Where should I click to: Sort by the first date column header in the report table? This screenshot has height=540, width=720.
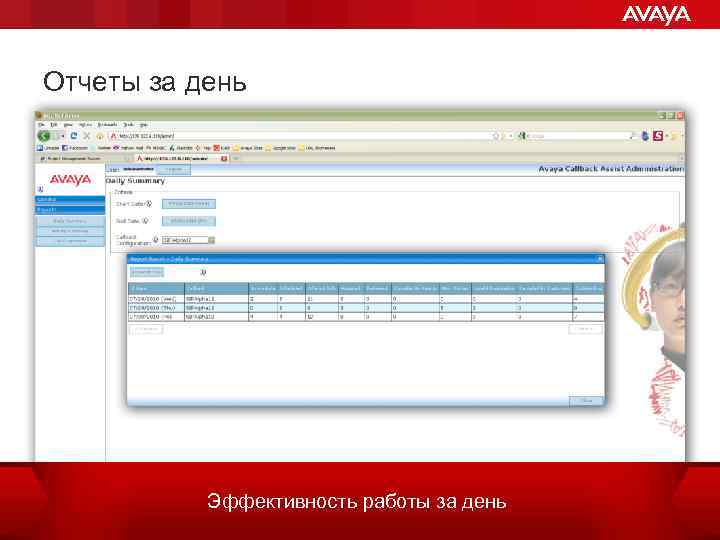[156, 288]
